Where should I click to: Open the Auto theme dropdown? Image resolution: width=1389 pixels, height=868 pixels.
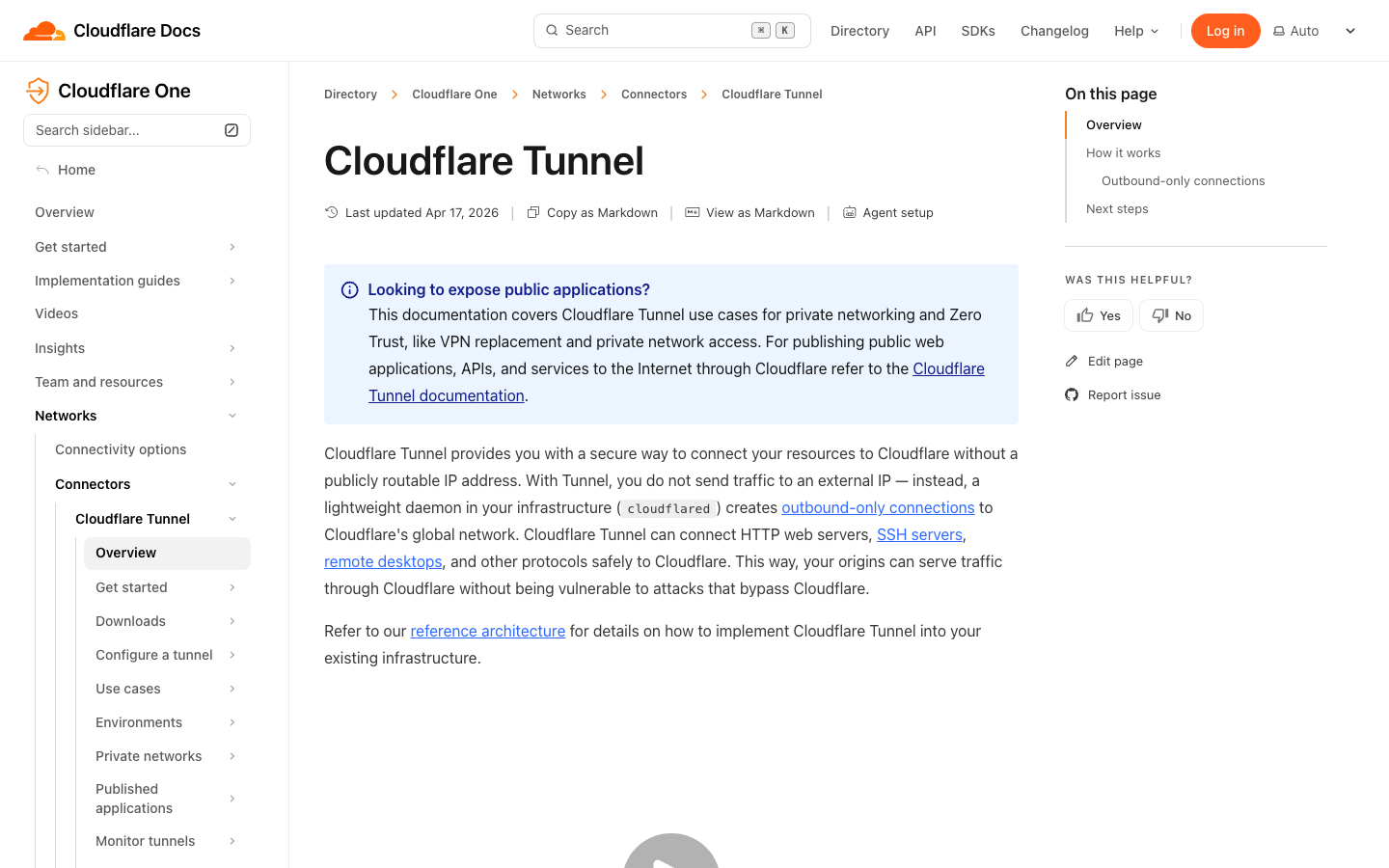(x=1315, y=31)
